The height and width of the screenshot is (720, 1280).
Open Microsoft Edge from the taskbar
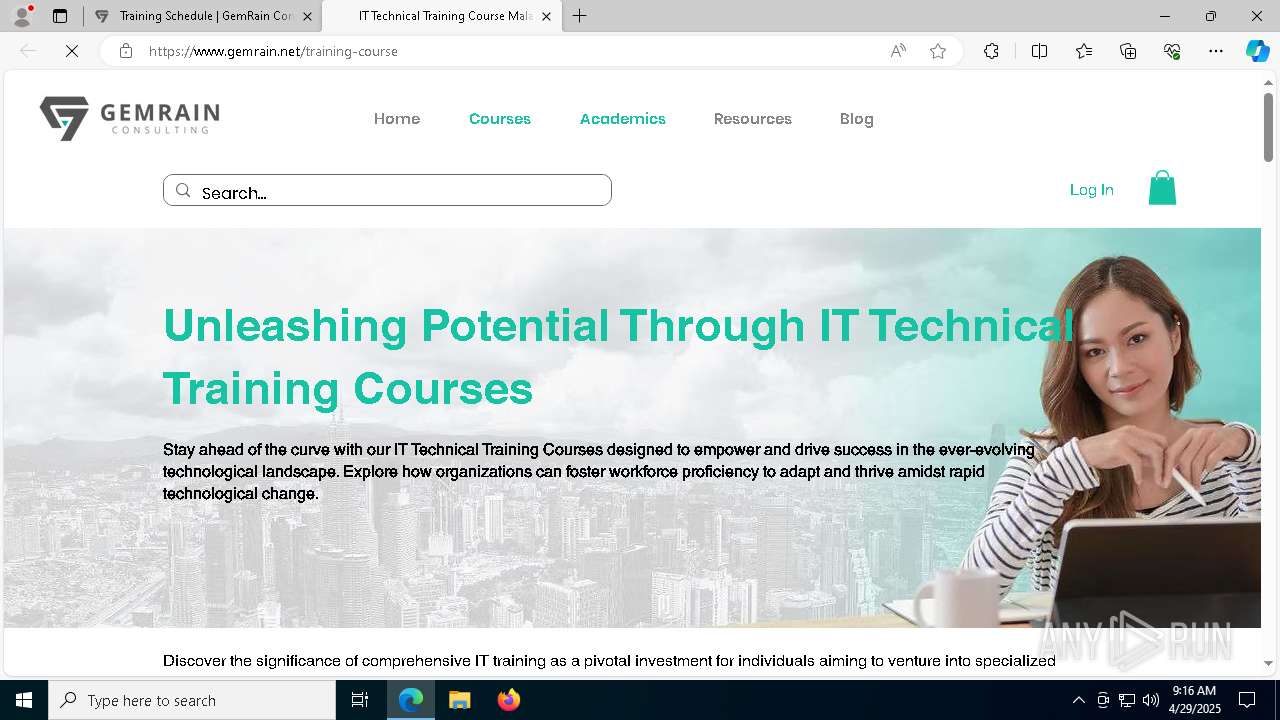point(411,700)
